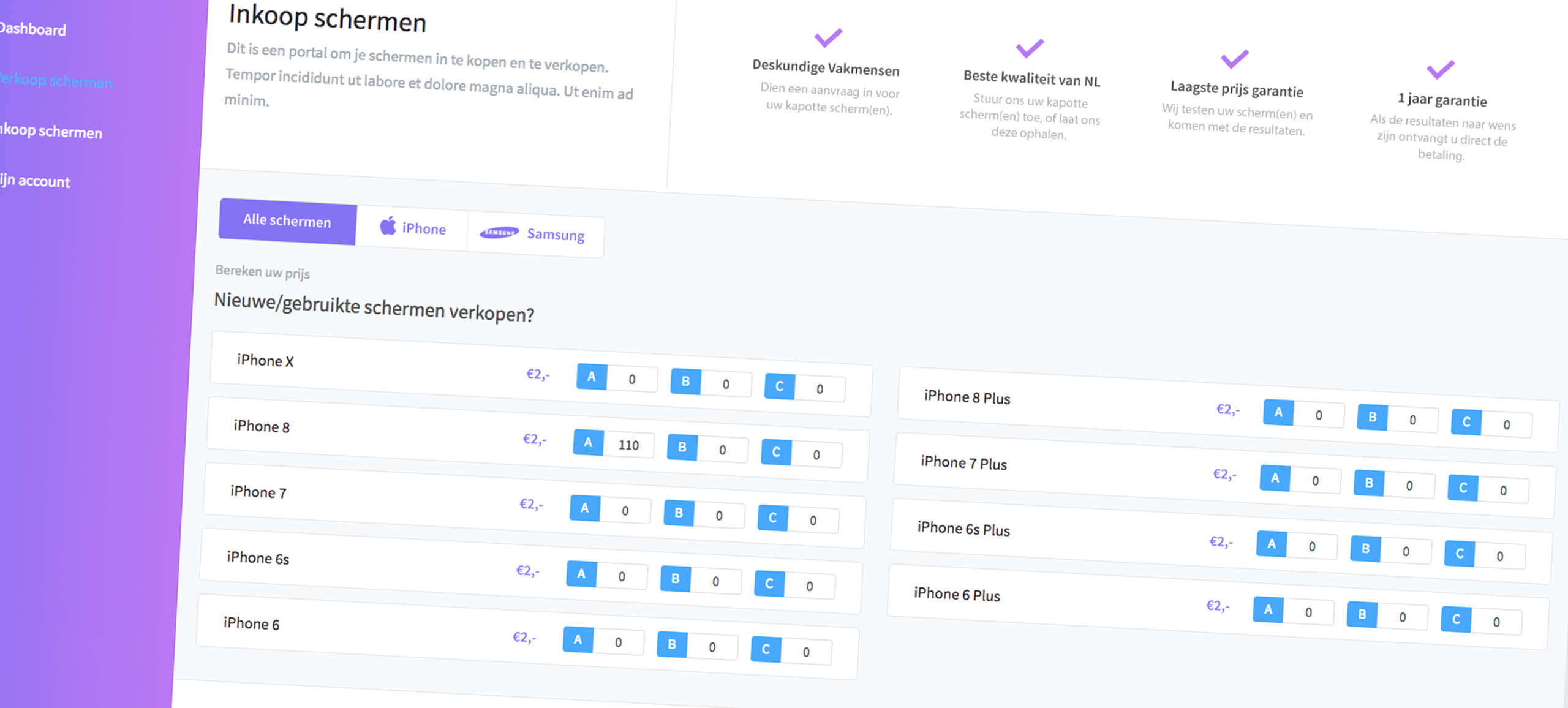Focus iPhone X grade B quantity field

[726, 384]
